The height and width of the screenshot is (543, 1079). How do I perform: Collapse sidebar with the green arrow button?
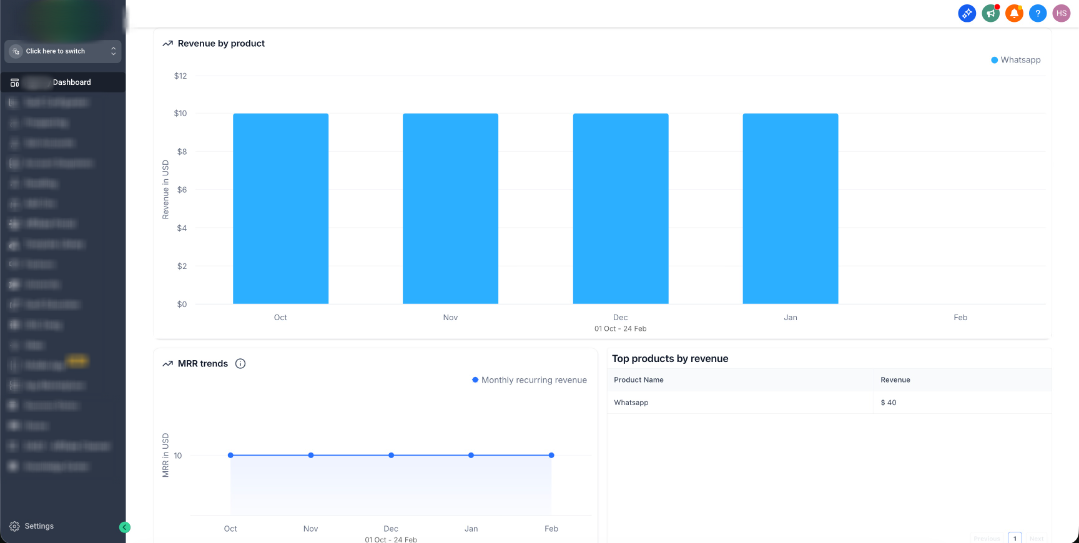pos(125,527)
